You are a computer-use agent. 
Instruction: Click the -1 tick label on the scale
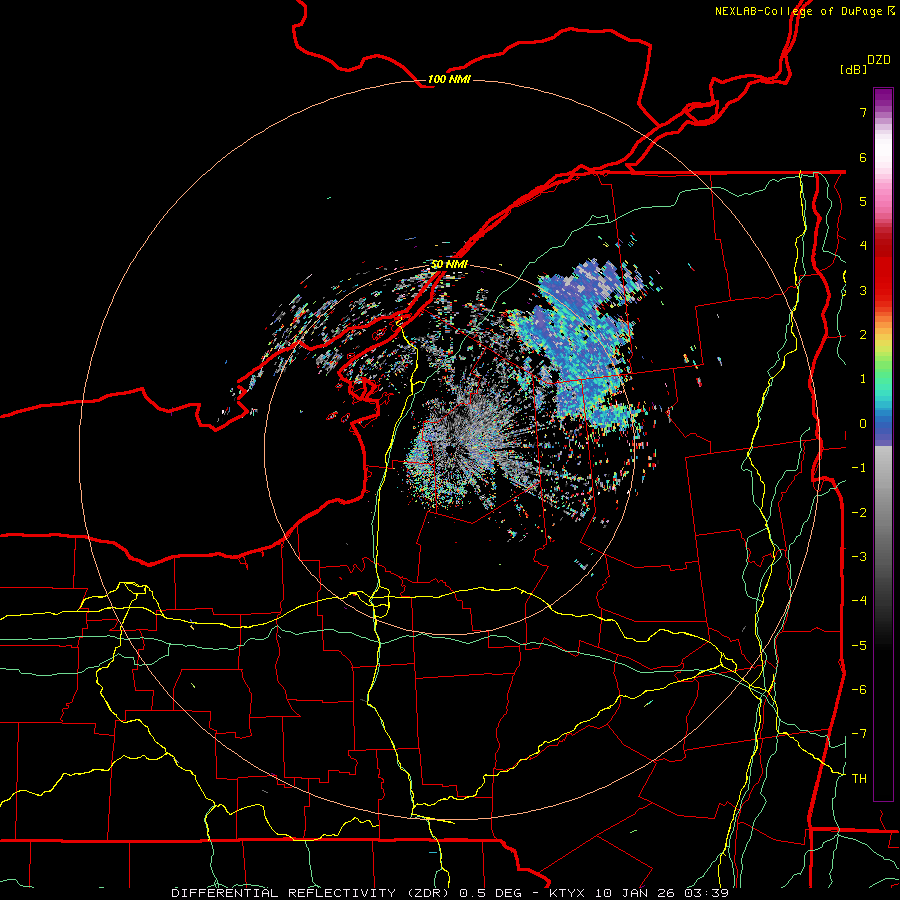[859, 468]
